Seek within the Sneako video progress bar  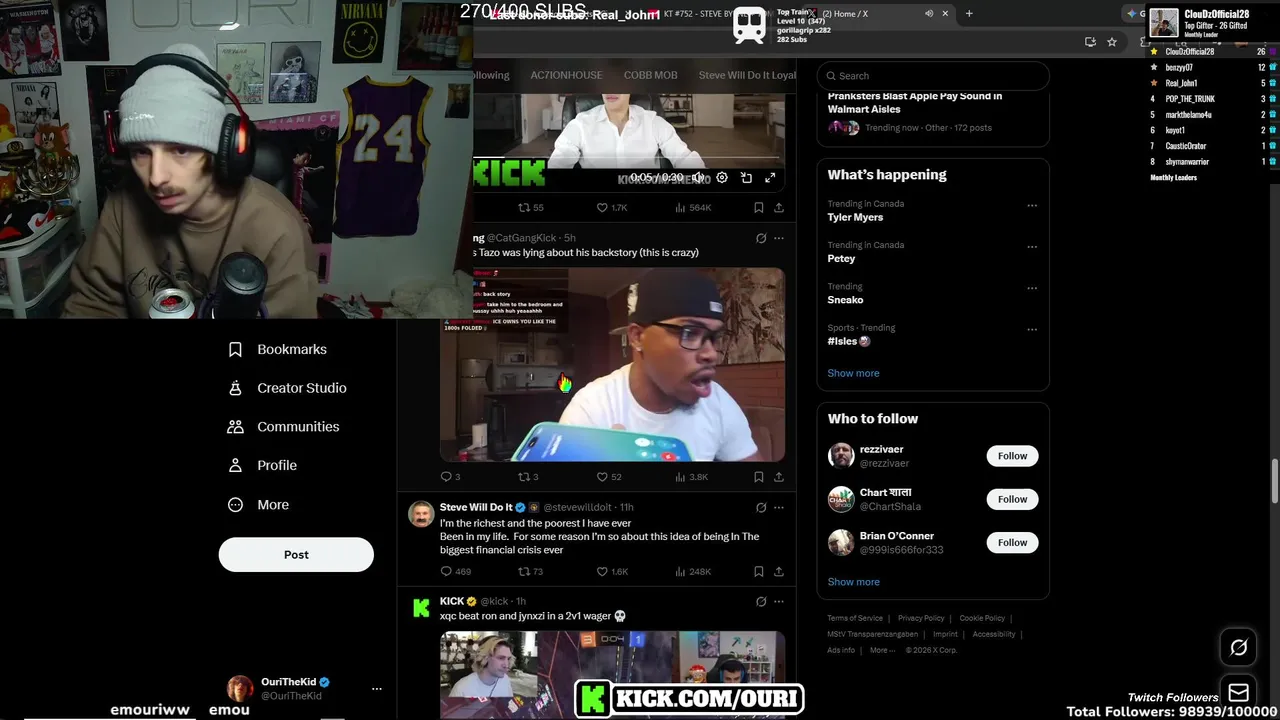click(628, 158)
